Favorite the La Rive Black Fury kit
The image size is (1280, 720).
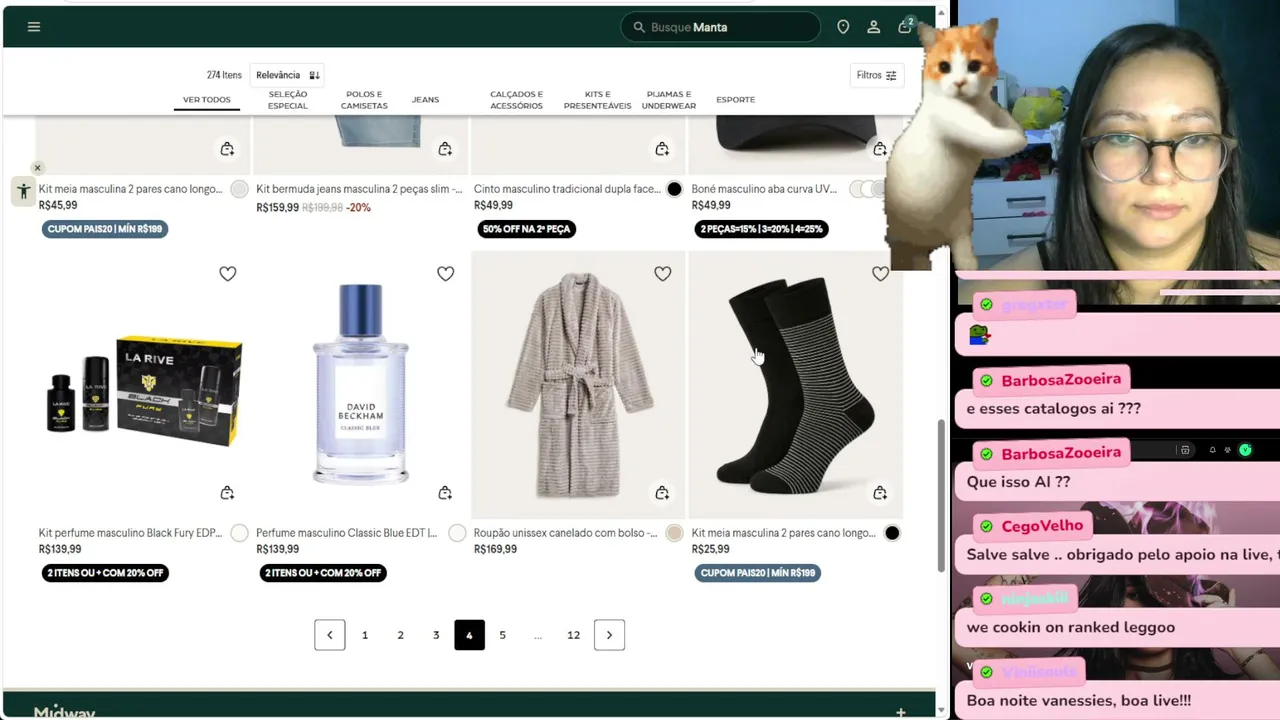click(228, 274)
